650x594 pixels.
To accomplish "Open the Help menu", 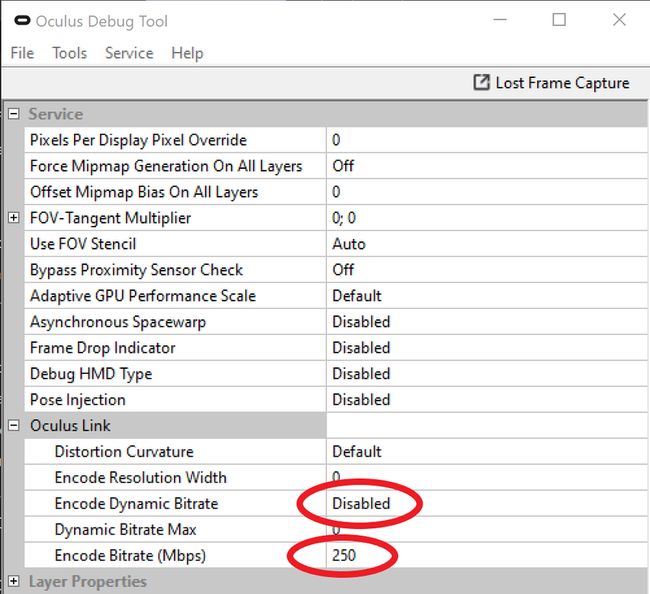I will (187, 53).
